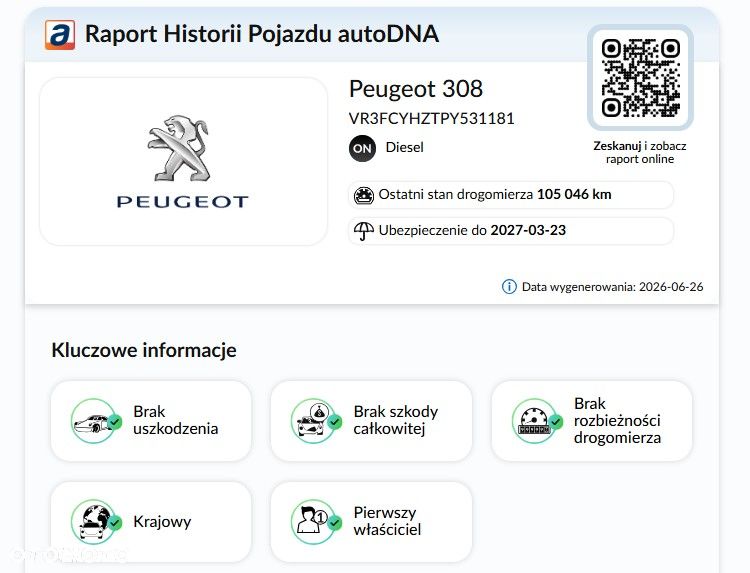Click the first owner person icon

(316, 522)
